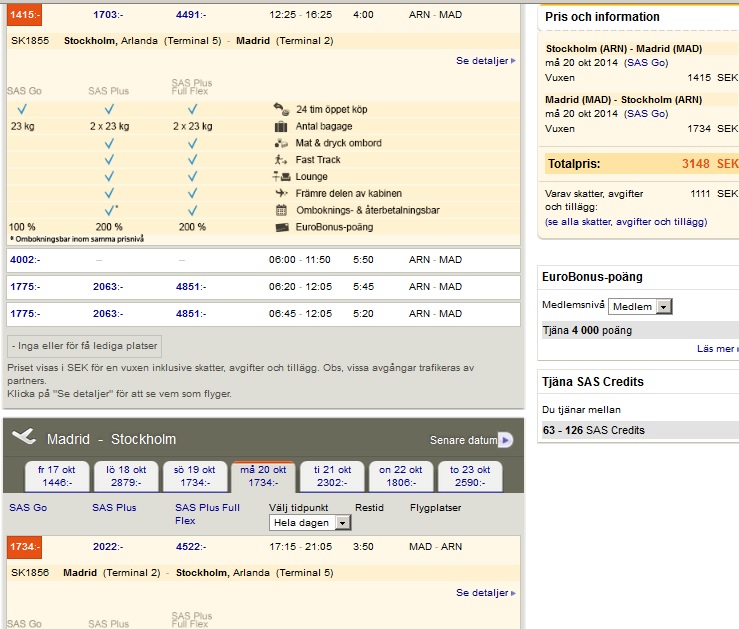Screen dimensions: 739x629
Task: Click the Lounge seat icon
Action: (x=280, y=177)
